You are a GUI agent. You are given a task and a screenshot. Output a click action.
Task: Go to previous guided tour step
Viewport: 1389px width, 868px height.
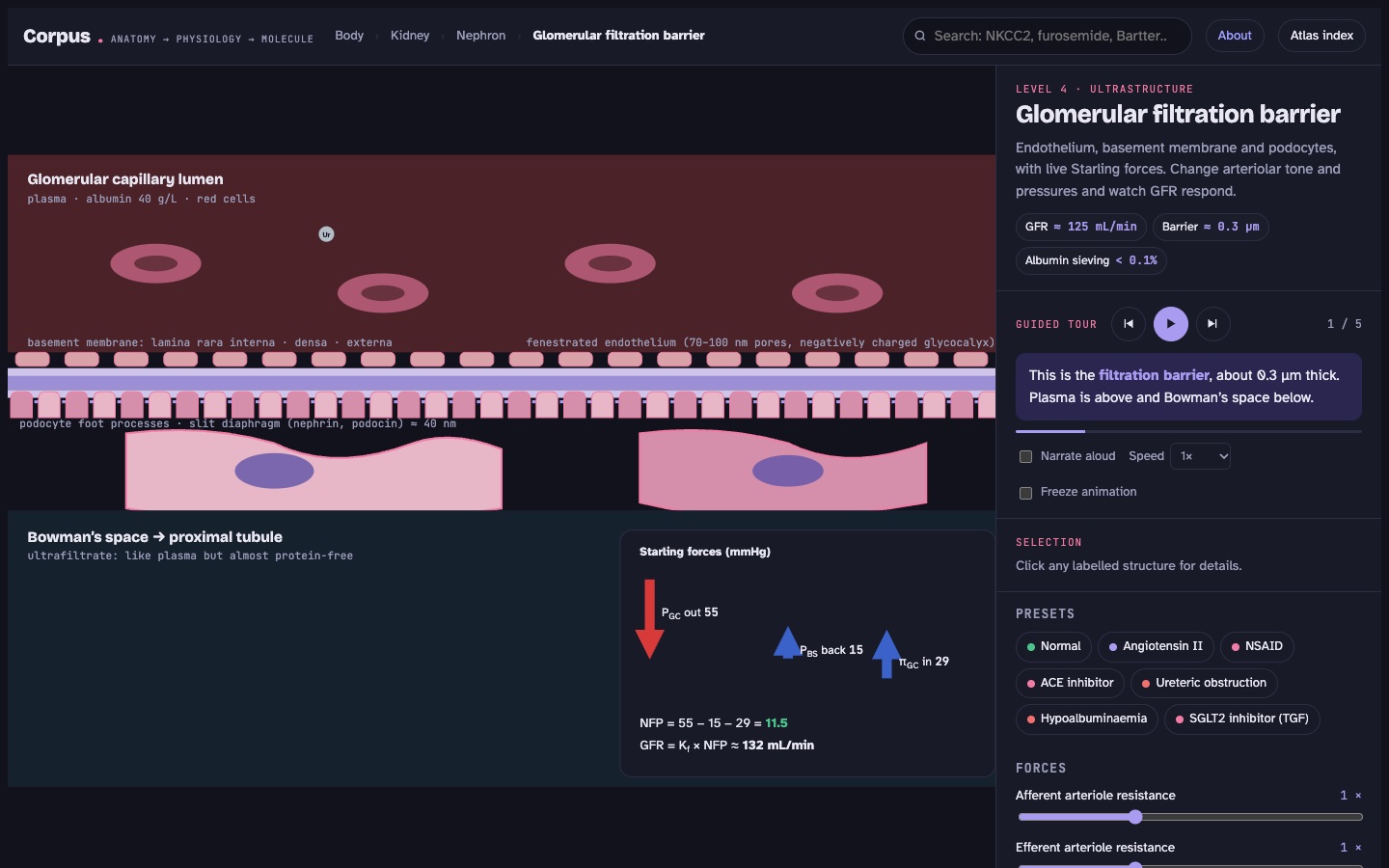[1129, 324]
